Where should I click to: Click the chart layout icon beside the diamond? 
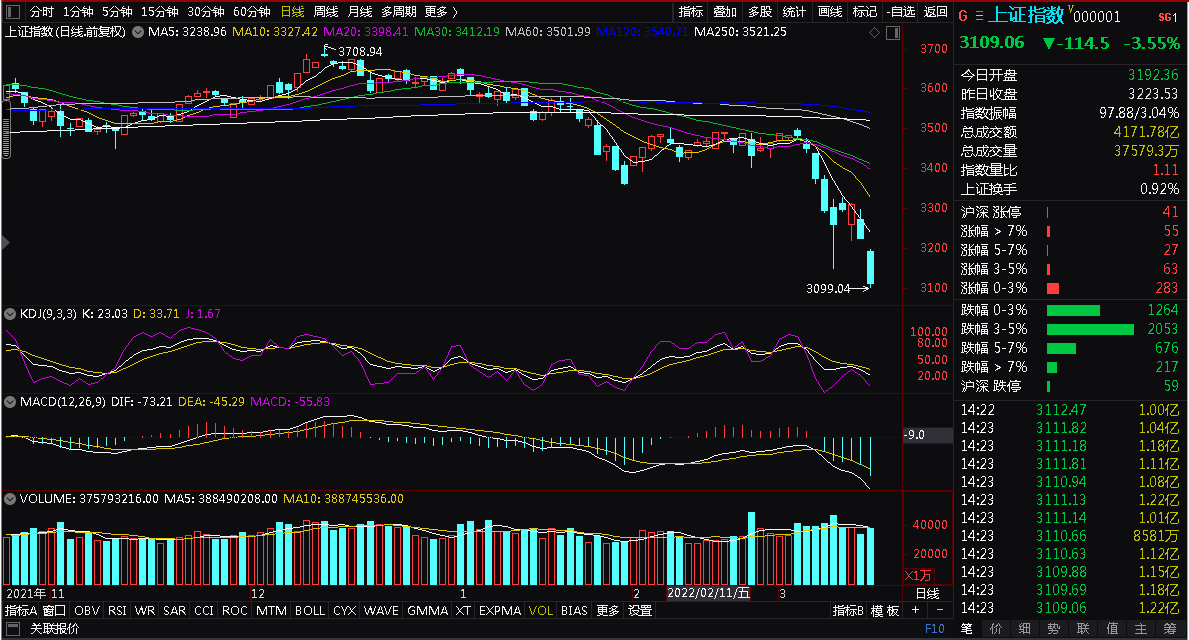(893, 33)
